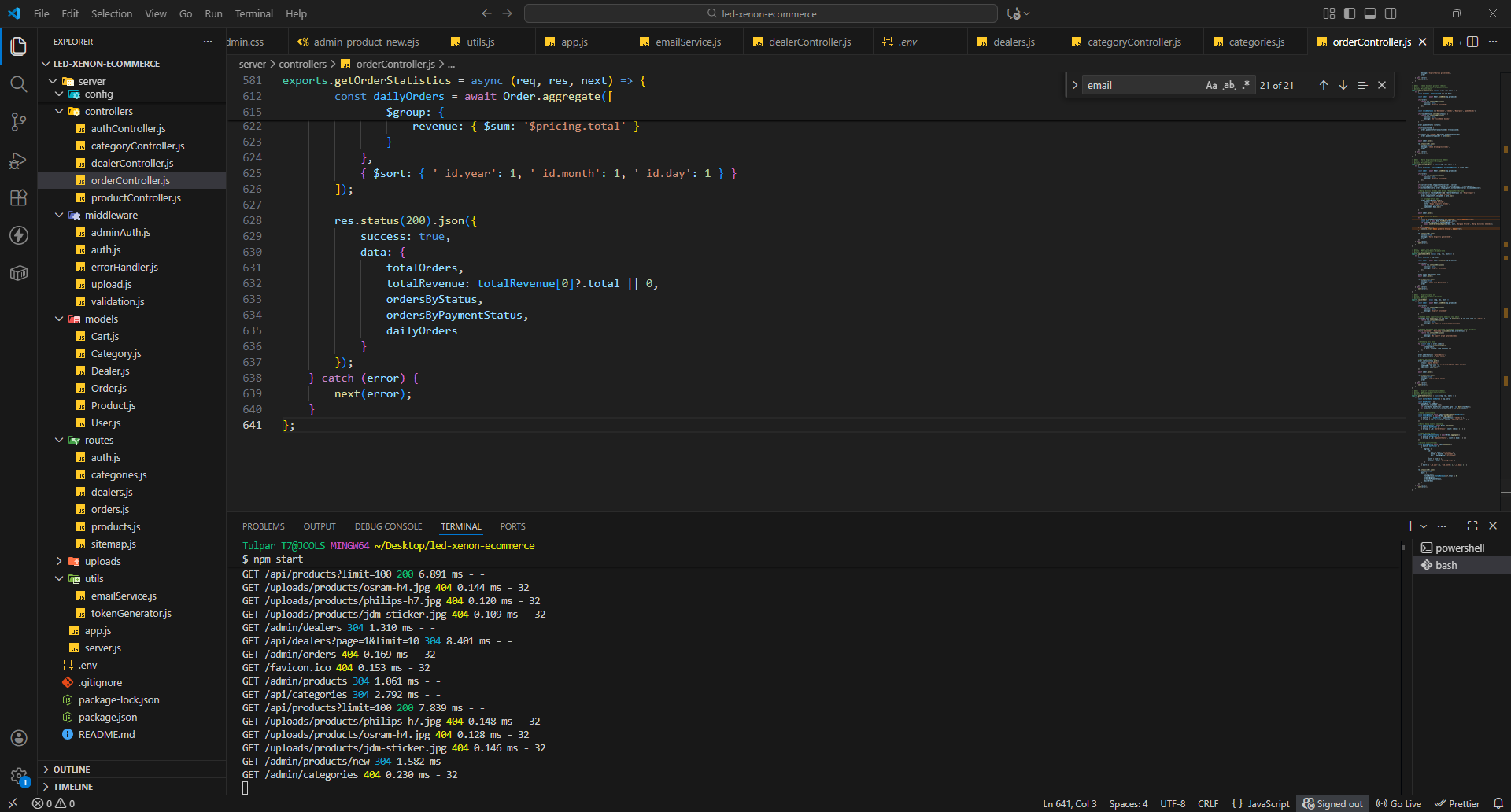Open the Explorer view in activity bar
Screen dimensions: 1511x812
pyautogui.click(x=19, y=46)
